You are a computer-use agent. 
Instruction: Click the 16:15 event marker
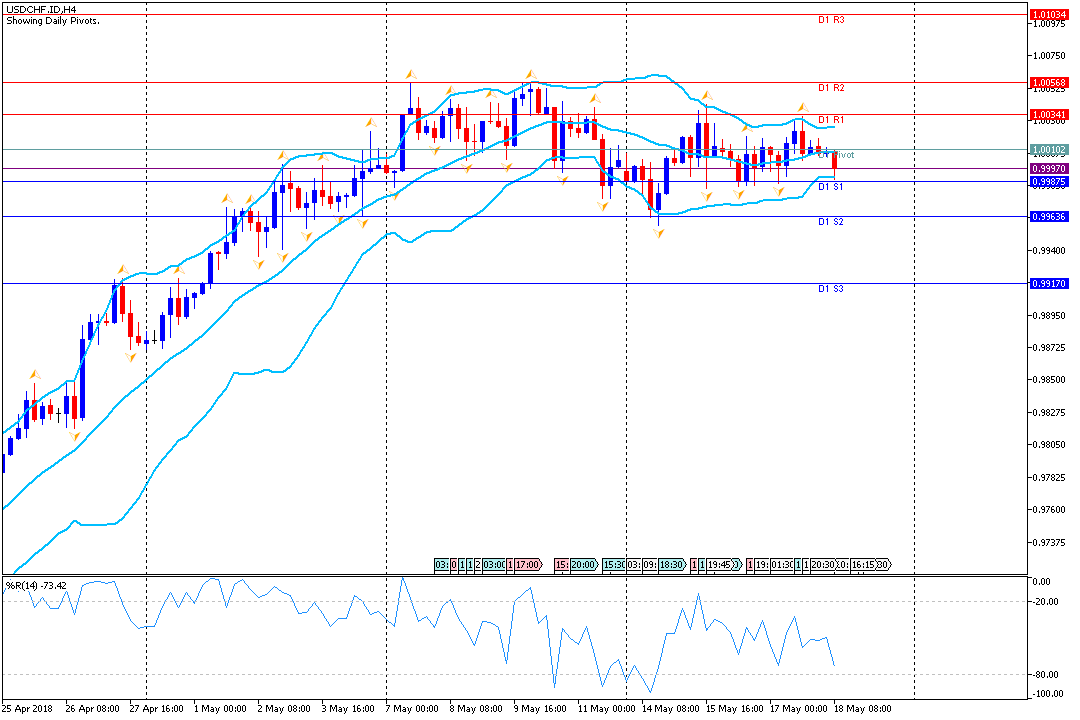tap(864, 565)
